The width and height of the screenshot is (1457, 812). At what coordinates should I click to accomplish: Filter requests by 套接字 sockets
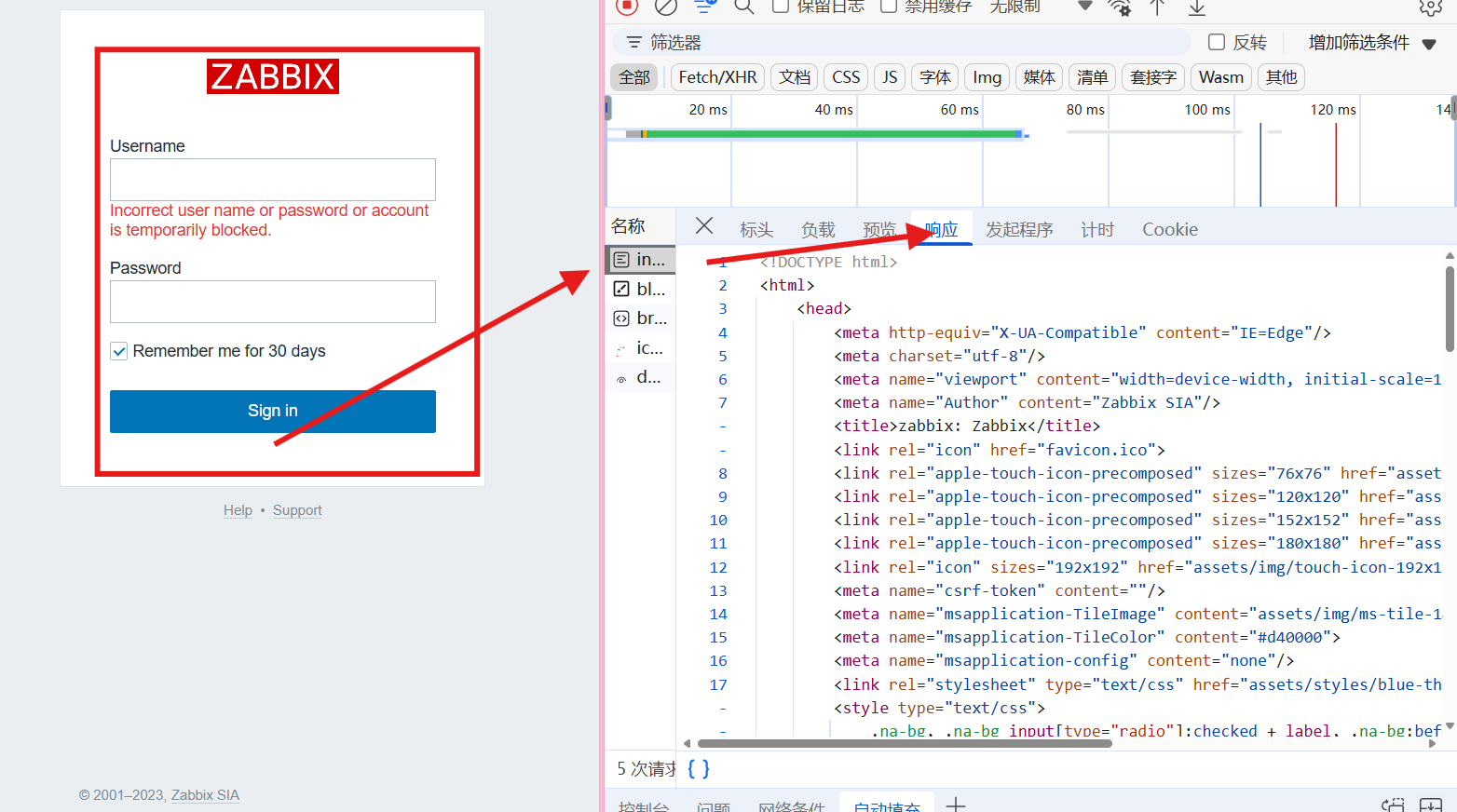pos(1152,77)
